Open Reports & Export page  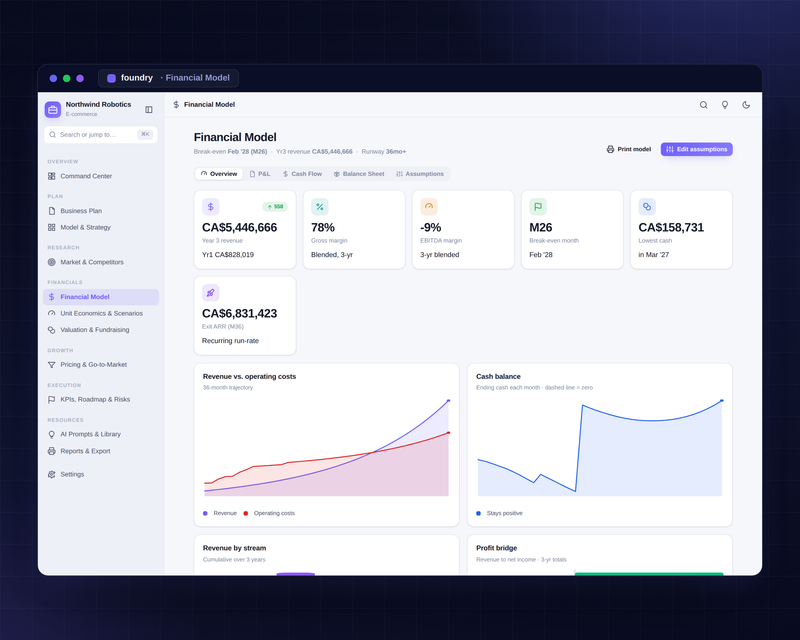point(101,451)
